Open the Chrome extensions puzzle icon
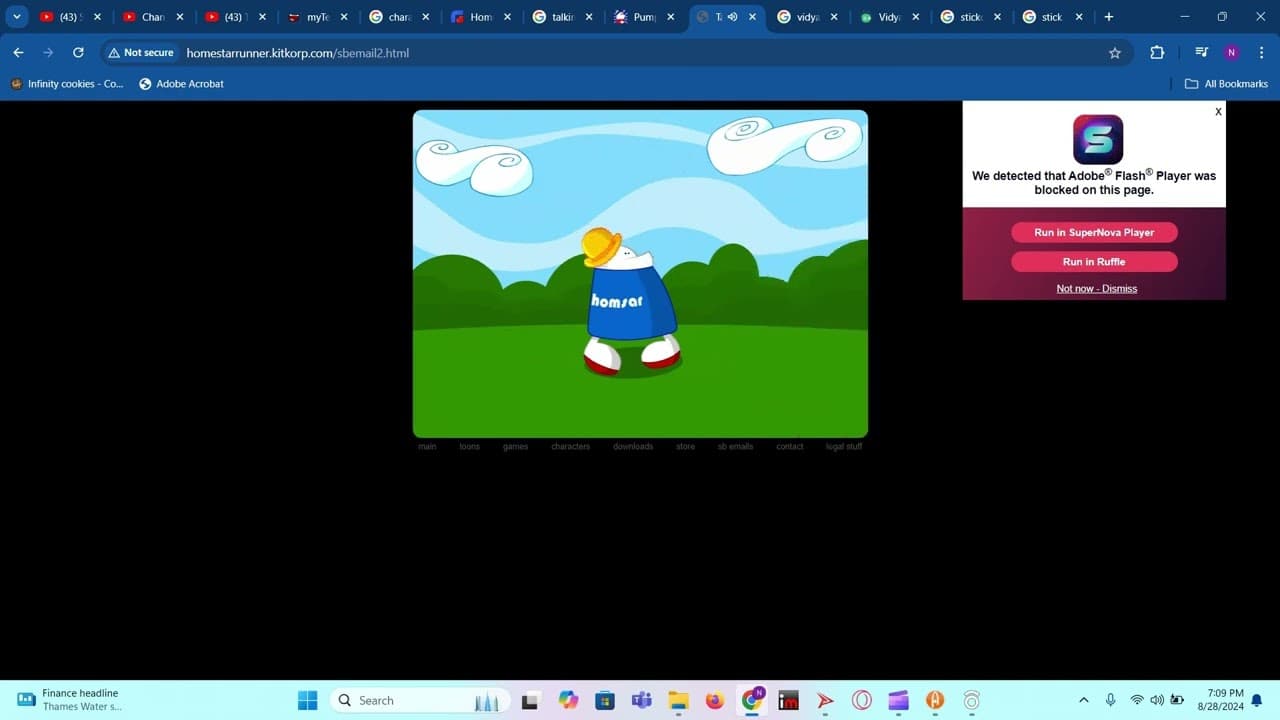This screenshot has width=1280, height=720. coord(1157,53)
